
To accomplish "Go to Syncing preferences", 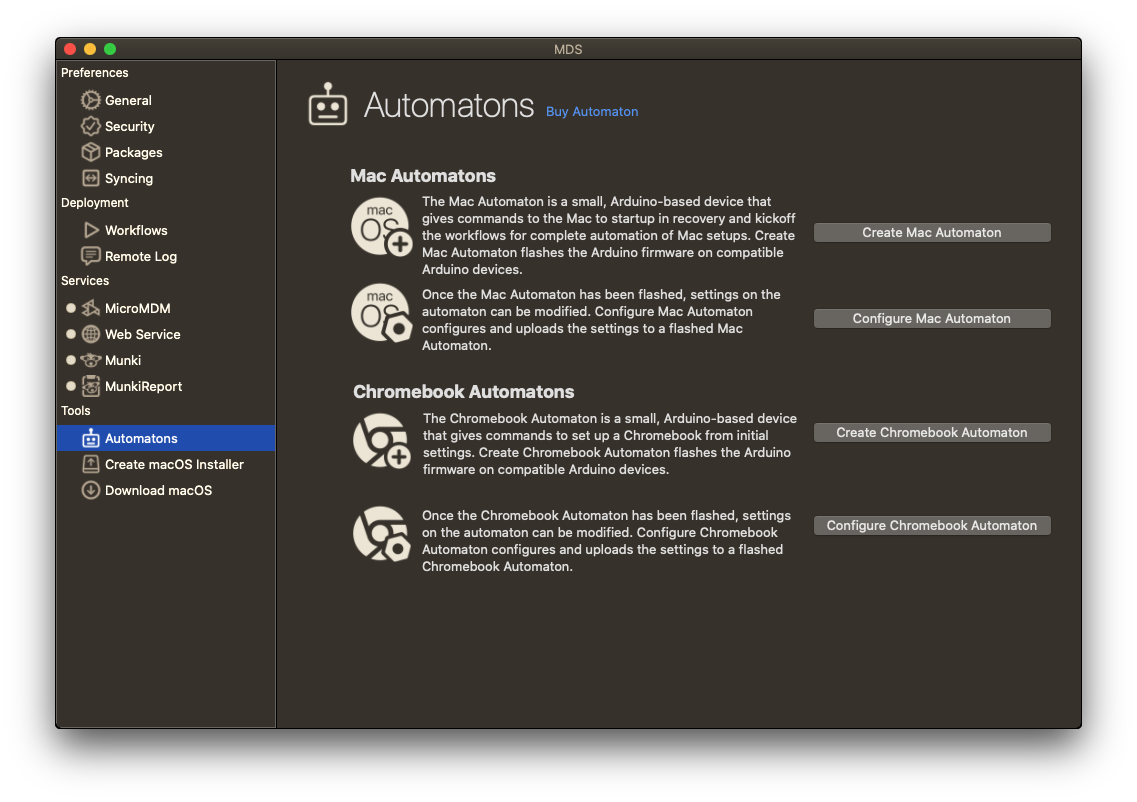I will [166, 178].
